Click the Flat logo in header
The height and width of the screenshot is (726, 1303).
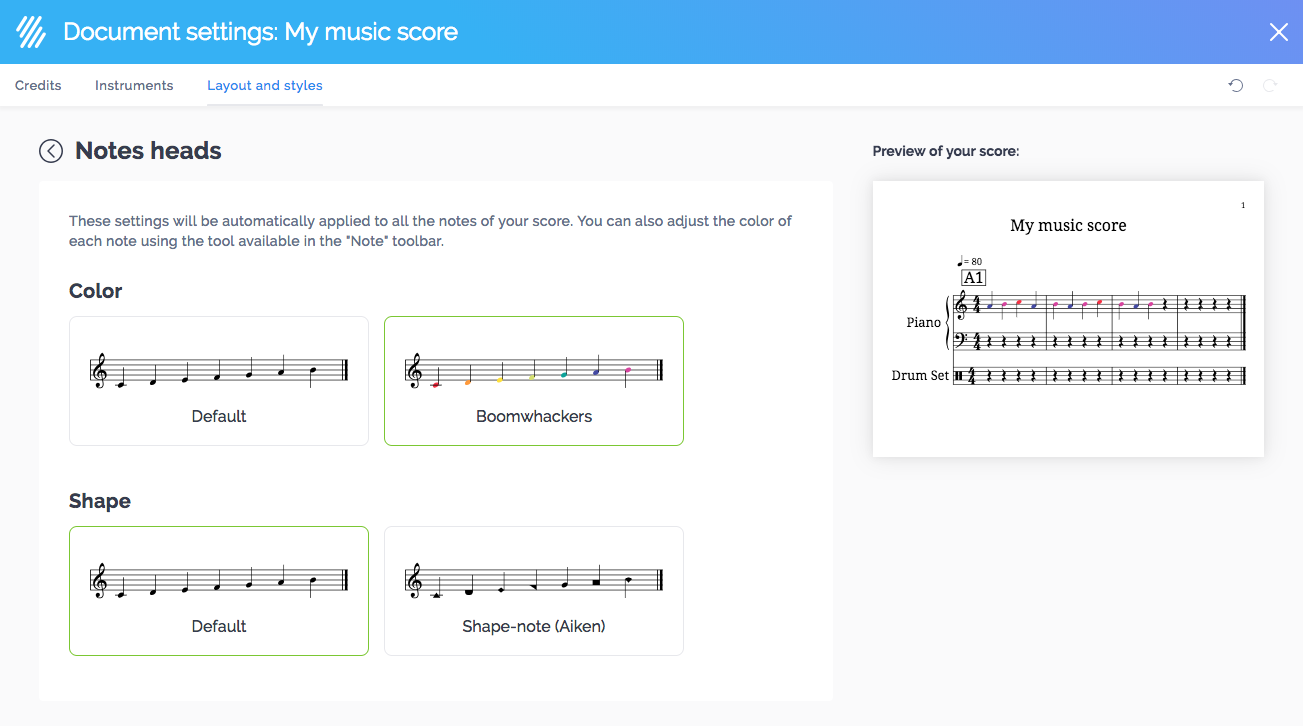tap(32, 32)
